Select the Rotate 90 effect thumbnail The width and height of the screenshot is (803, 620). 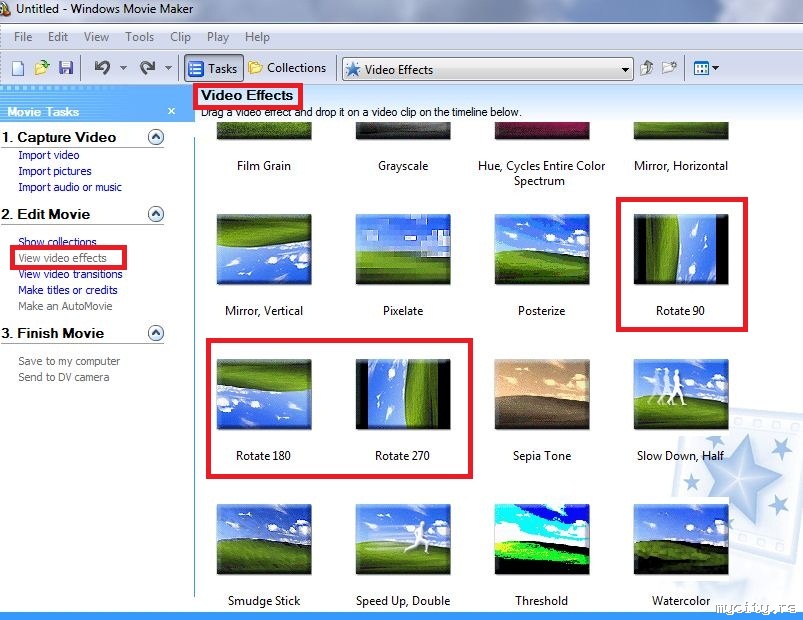pos(681,249)
